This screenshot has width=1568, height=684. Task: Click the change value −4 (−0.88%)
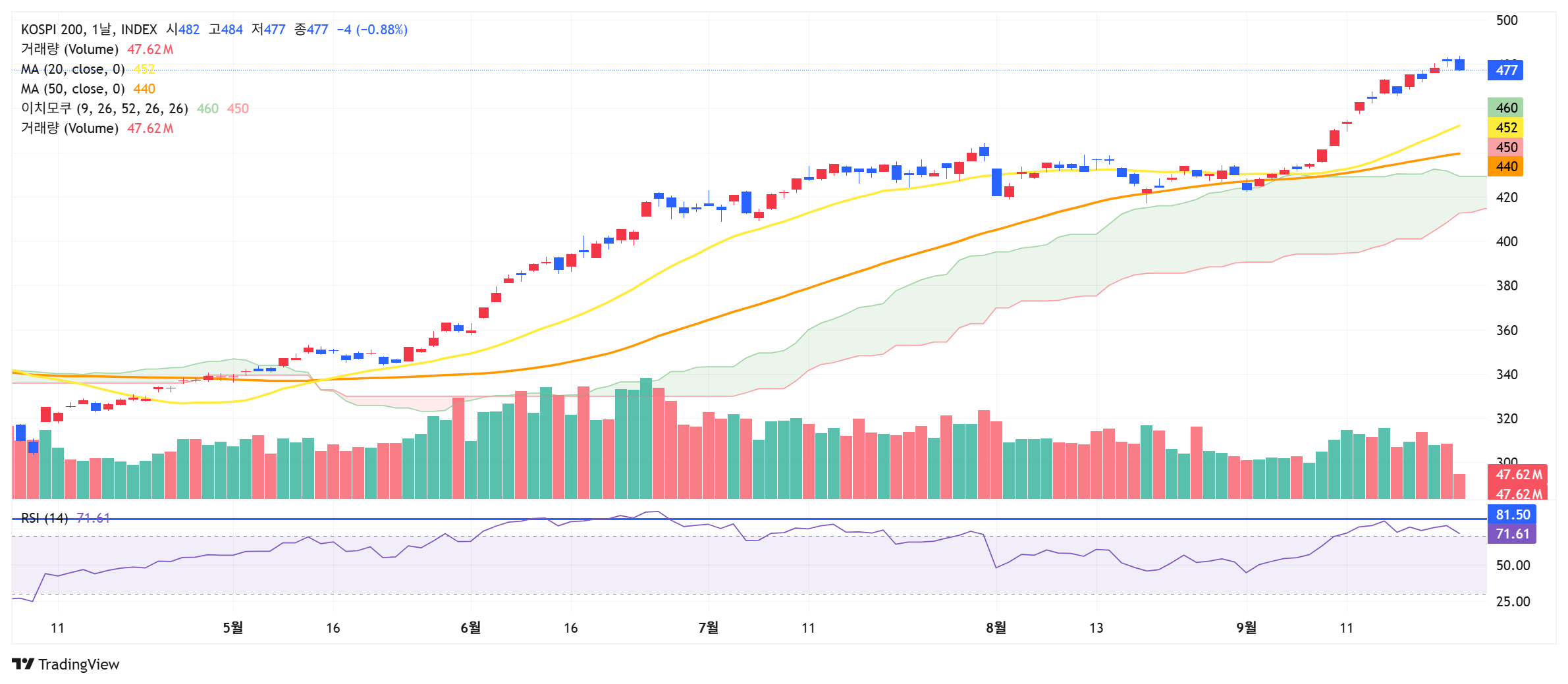click(372, 30)
